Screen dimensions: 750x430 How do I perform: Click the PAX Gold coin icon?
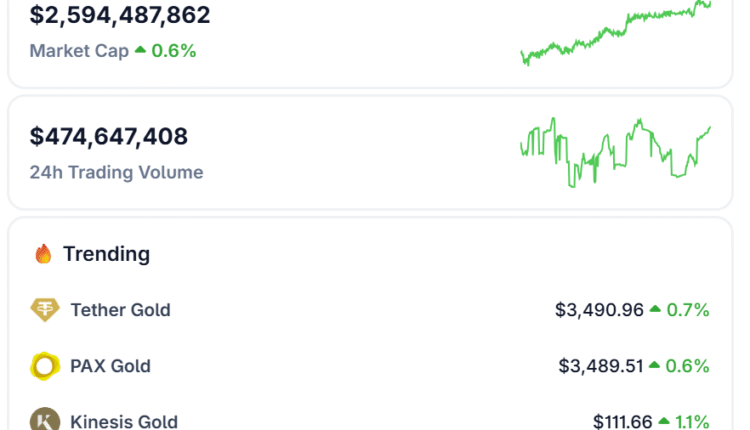pyautogui.click(x=45, y=366)
